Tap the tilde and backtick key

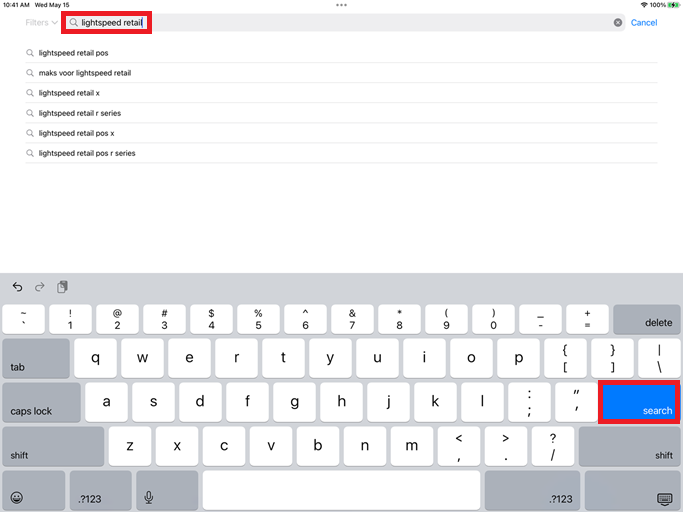[x=24, y=319]
